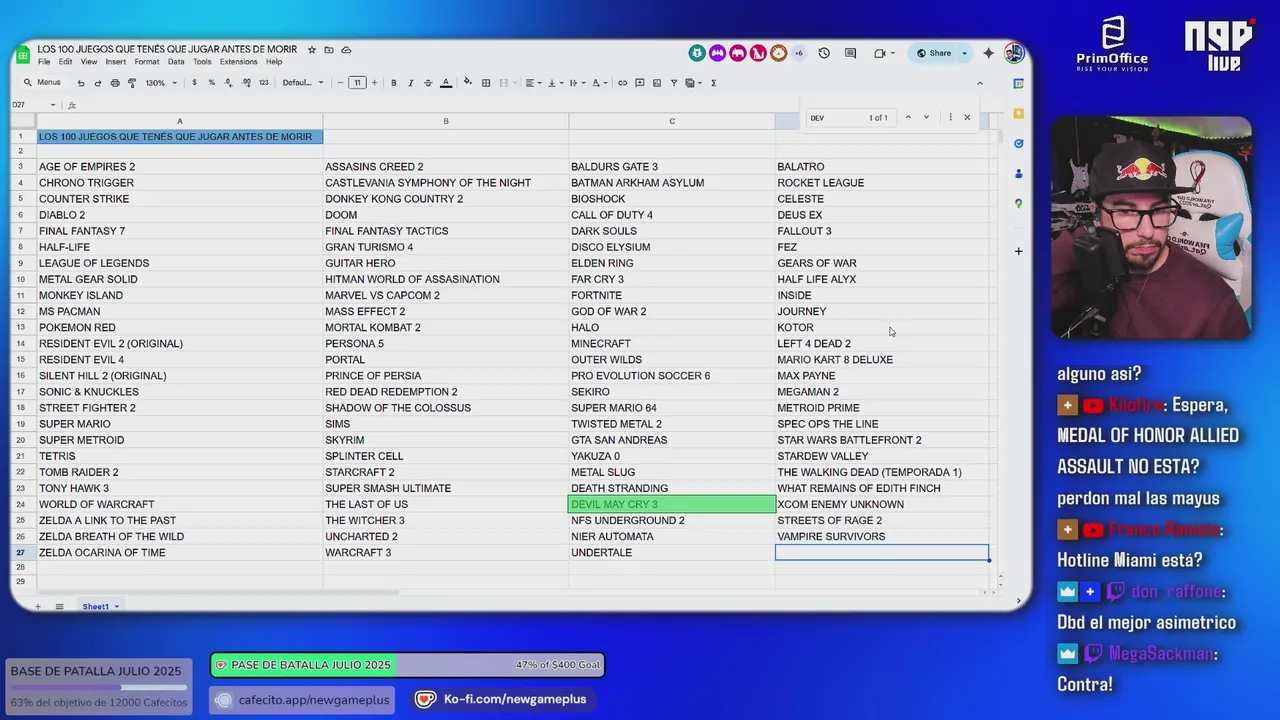This screenshot has height=720, width=1280.
Task: Open the Format menu
Action: click(x=147, y=62)
